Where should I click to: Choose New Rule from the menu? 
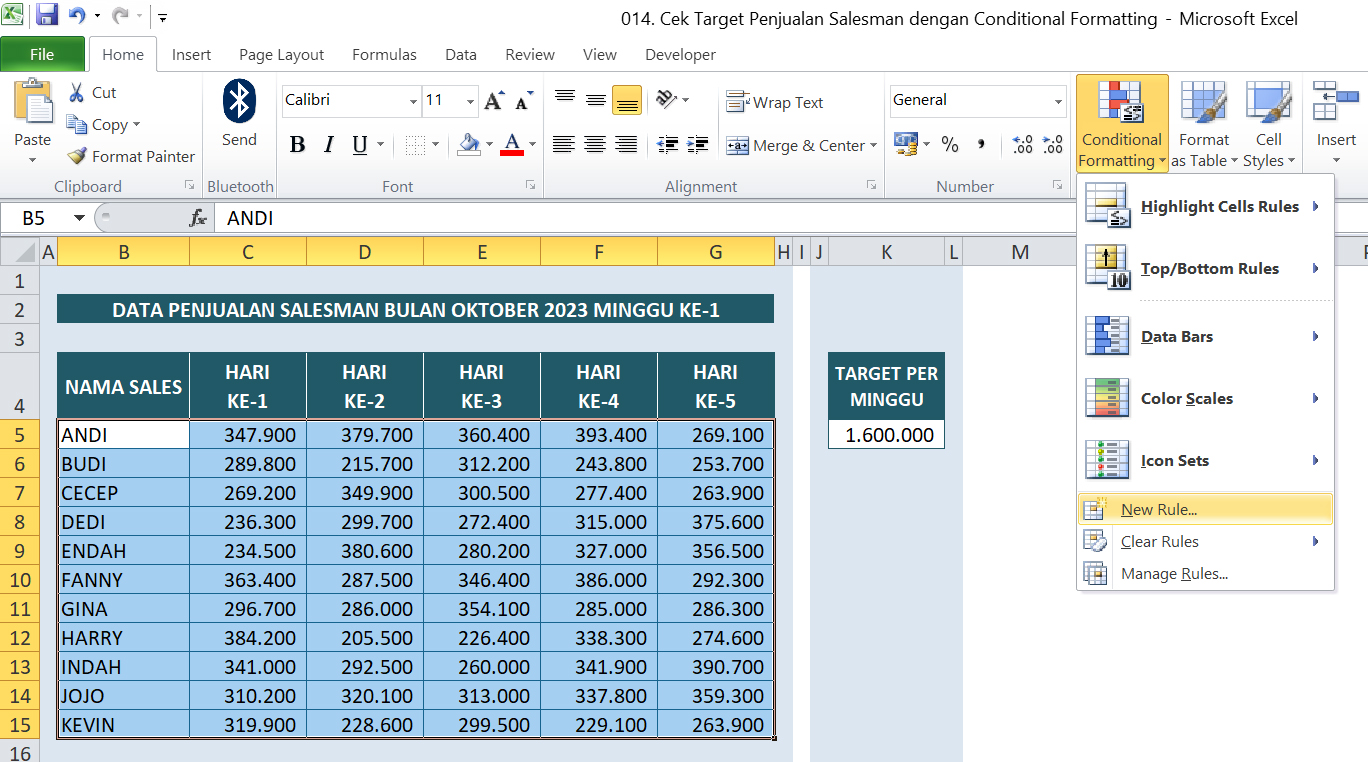pos(1156,509)
